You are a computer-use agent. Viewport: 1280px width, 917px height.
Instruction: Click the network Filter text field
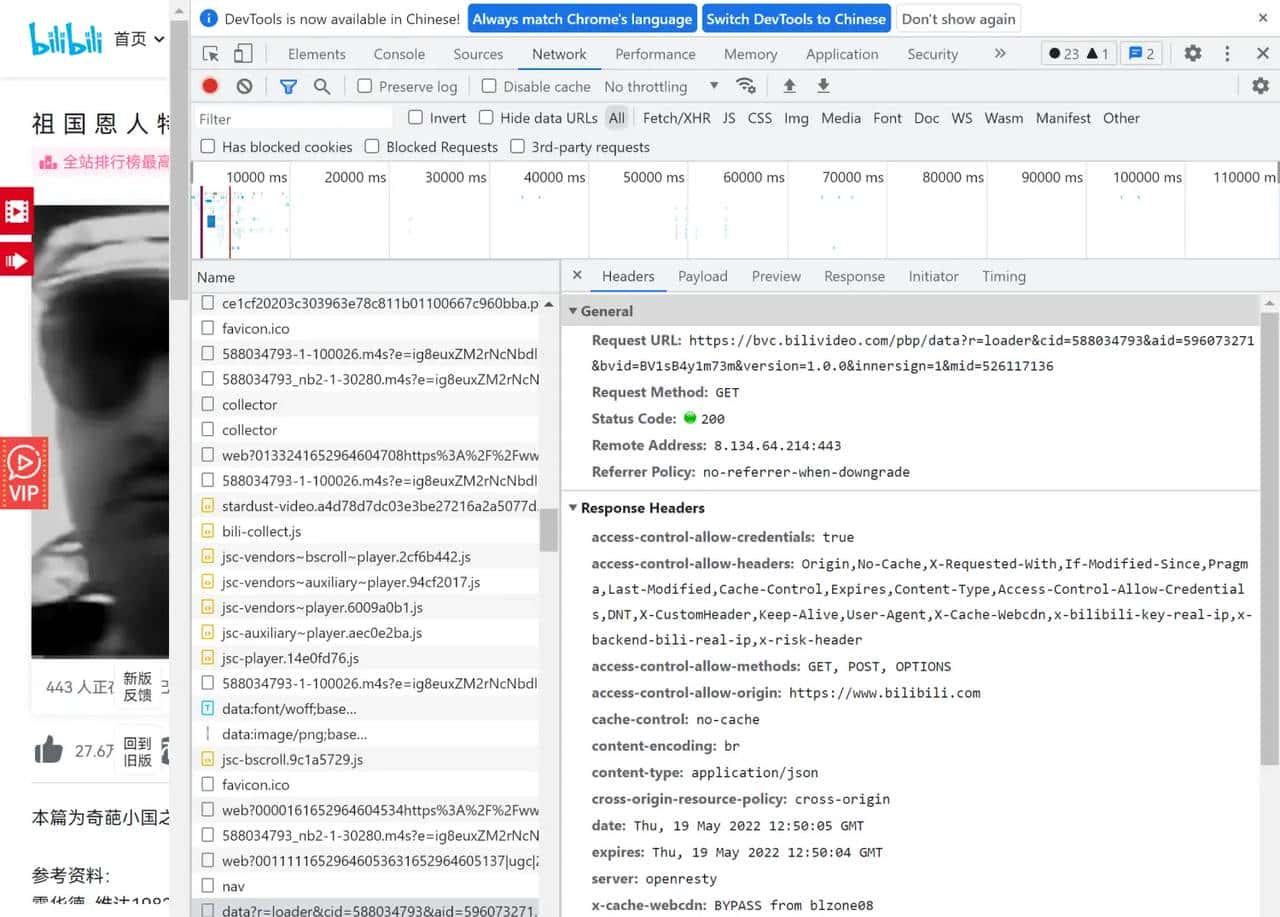coord(293,118)
